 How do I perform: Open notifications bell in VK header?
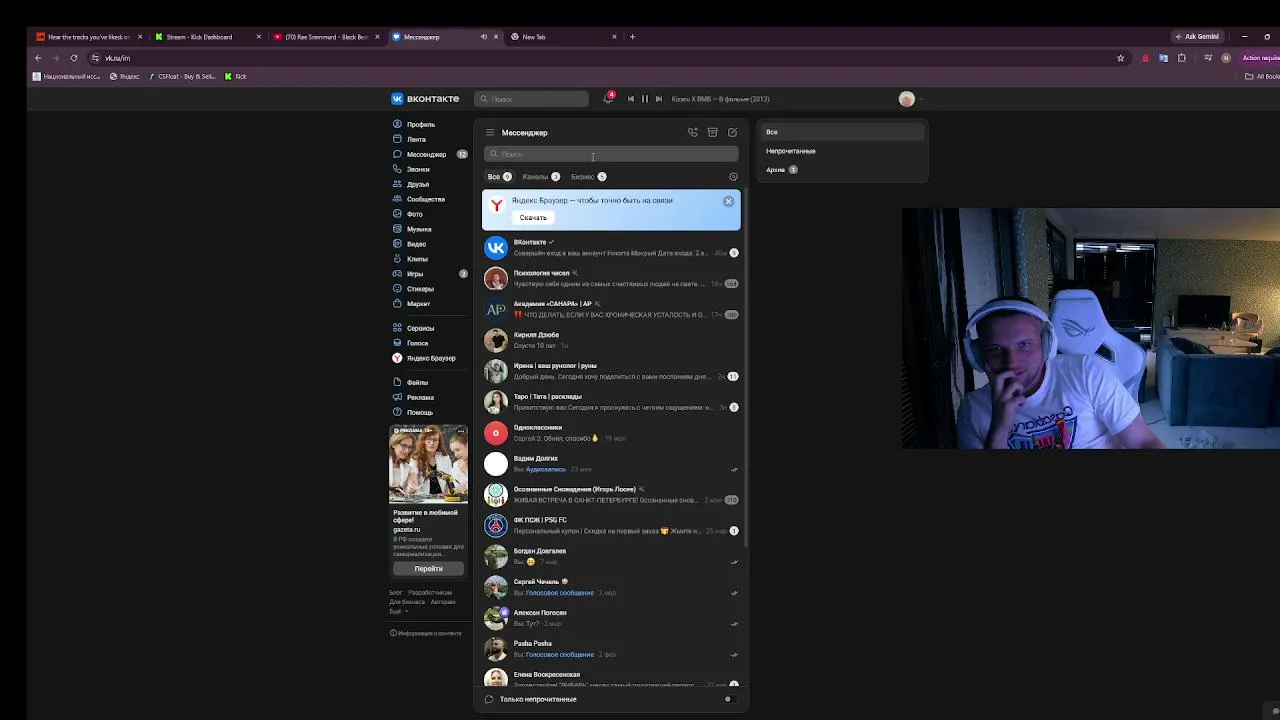[x=608, y=99]
